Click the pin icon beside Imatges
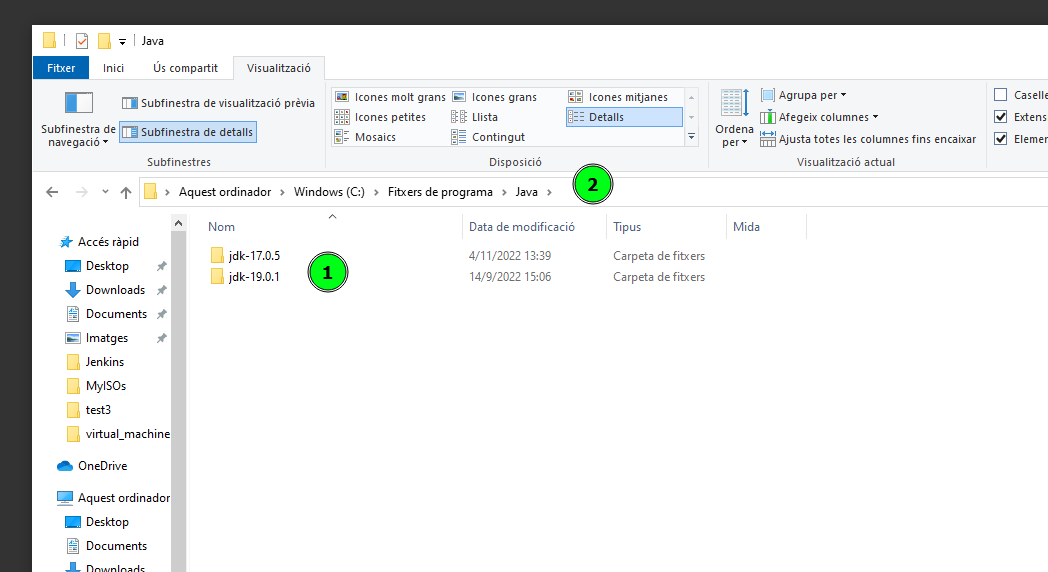This screenshot has width=1048, height=572. pyautogui.click(x=161, y=338)
